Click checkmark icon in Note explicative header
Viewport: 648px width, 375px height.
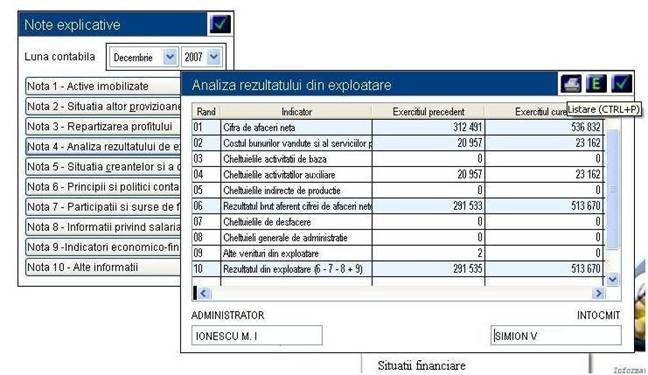point(220,24)
